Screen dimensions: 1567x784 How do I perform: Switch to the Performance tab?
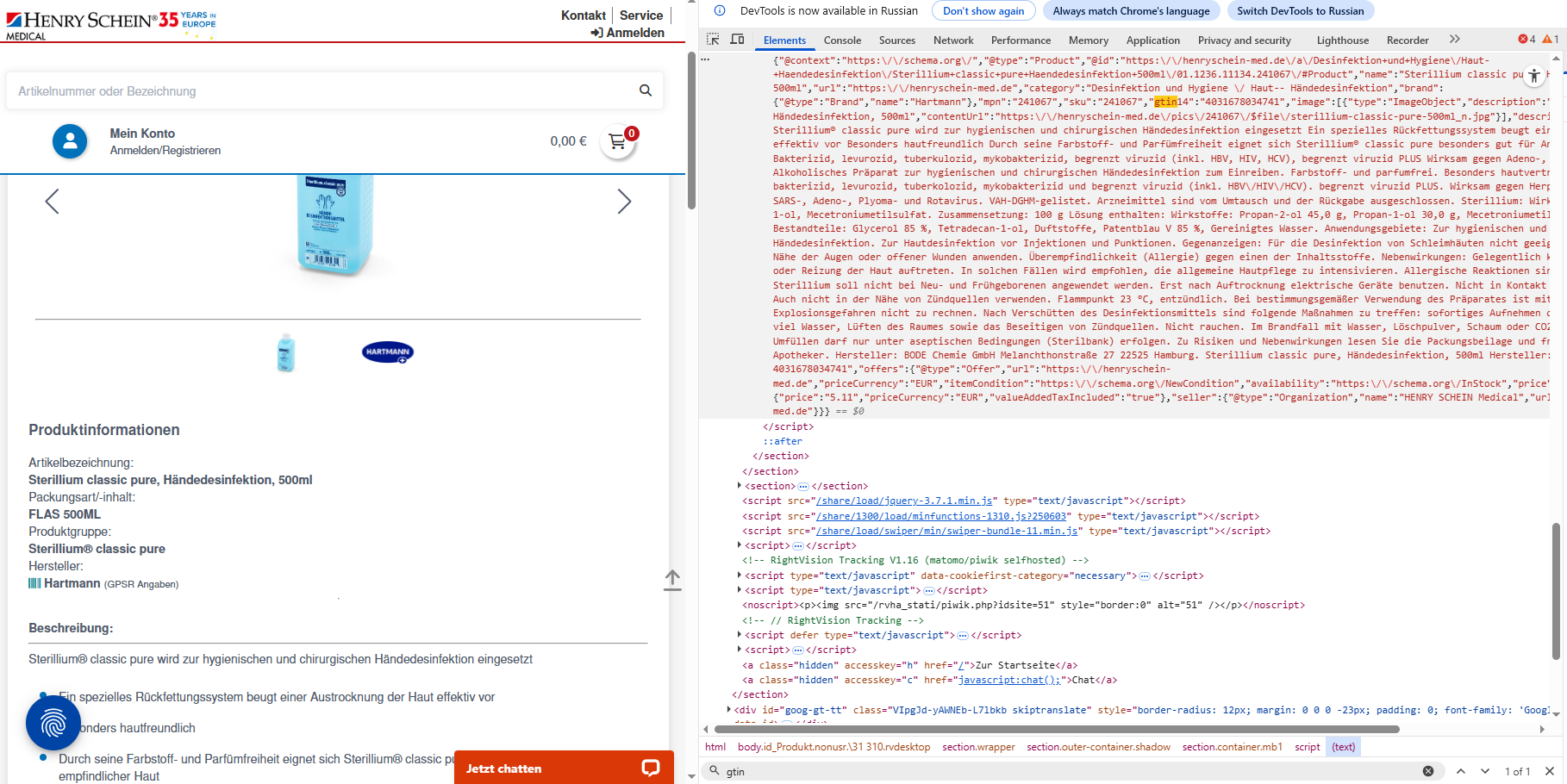(1021, 40)
